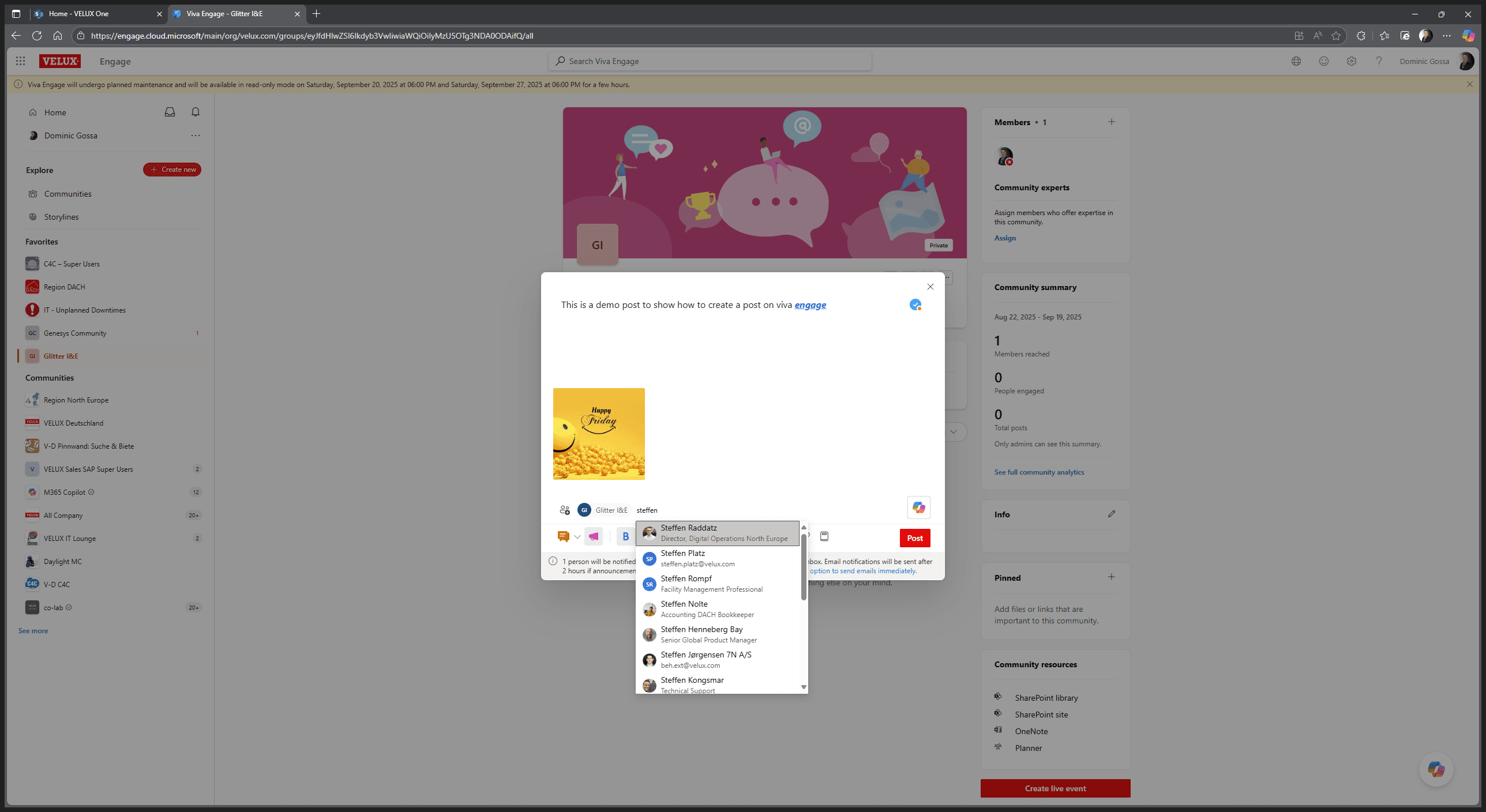
Task: Add a member with plus icon
Action: [x=1112, y=122]
